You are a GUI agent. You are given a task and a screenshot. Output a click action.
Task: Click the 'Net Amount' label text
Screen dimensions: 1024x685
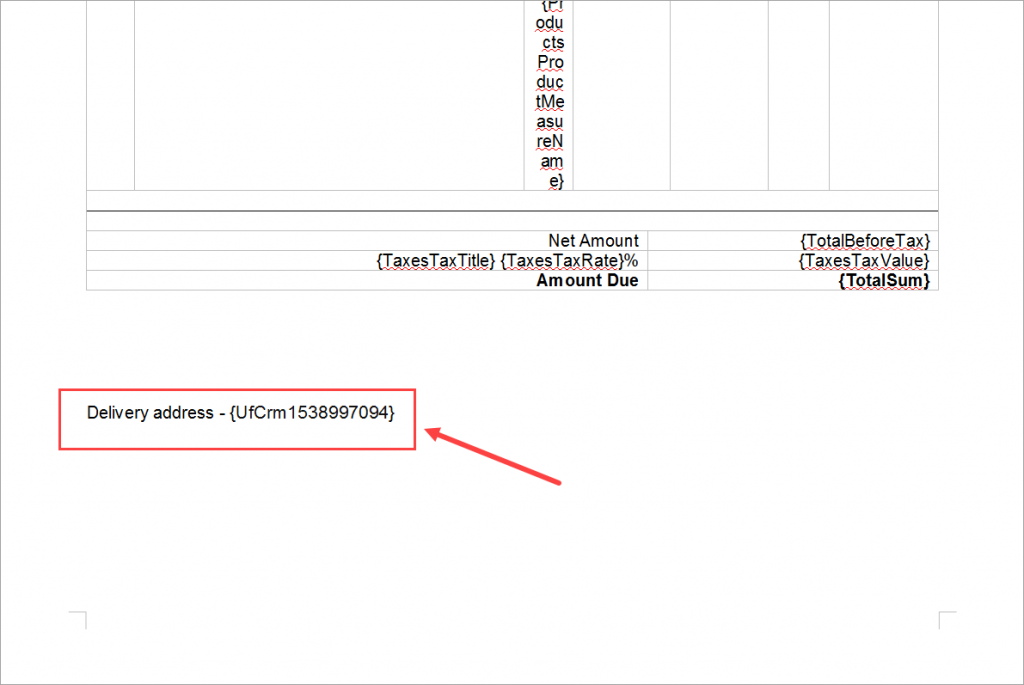(593, 241)
